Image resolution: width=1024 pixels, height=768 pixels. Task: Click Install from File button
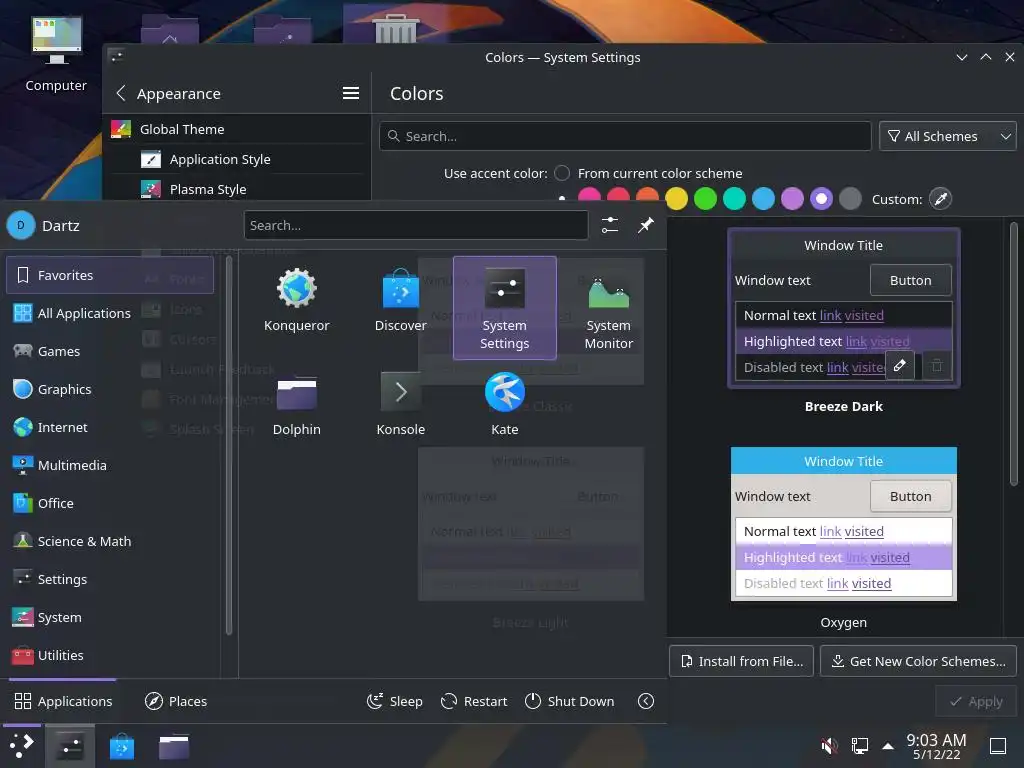741,661
